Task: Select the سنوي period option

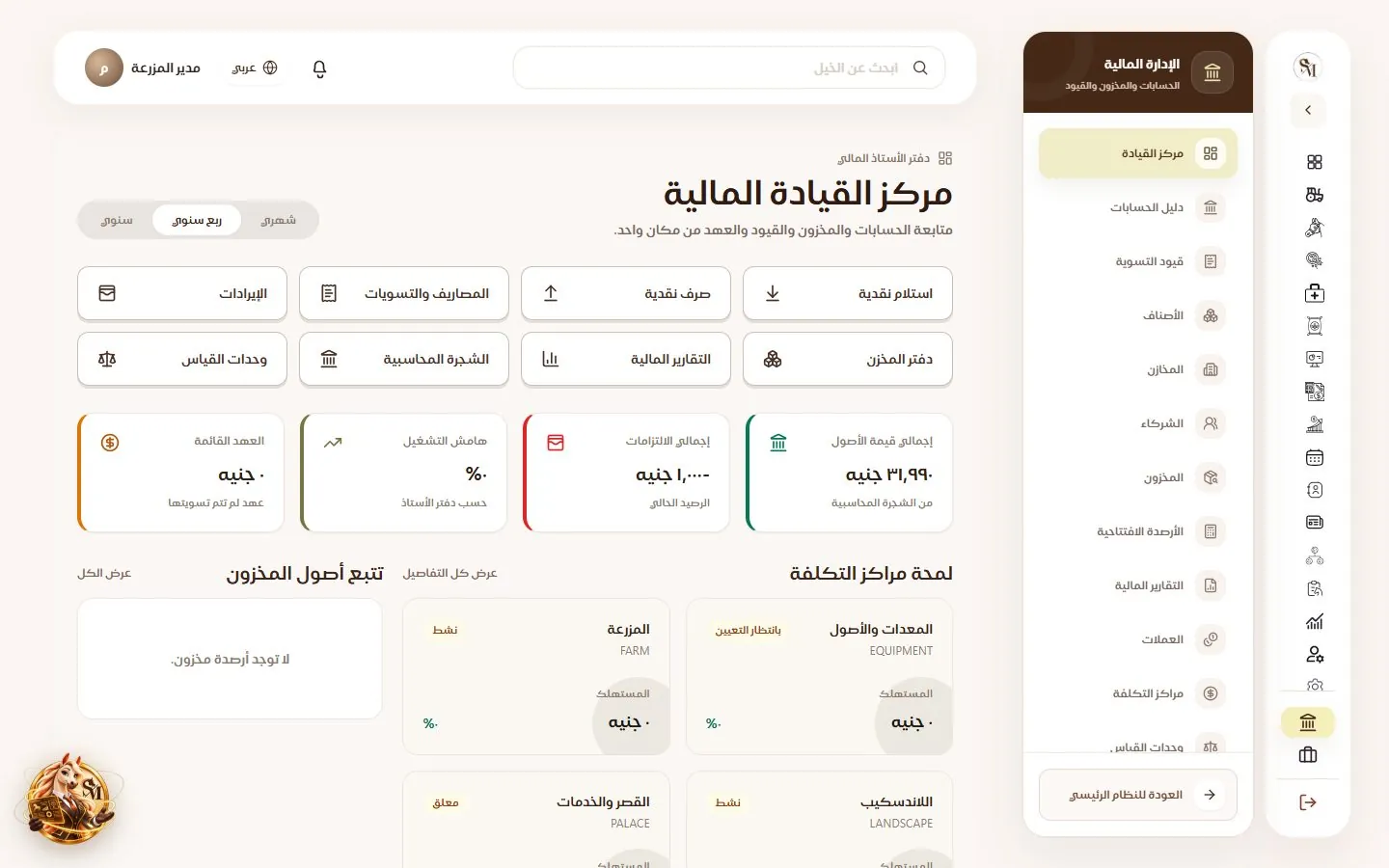Action: click(117, 220)
